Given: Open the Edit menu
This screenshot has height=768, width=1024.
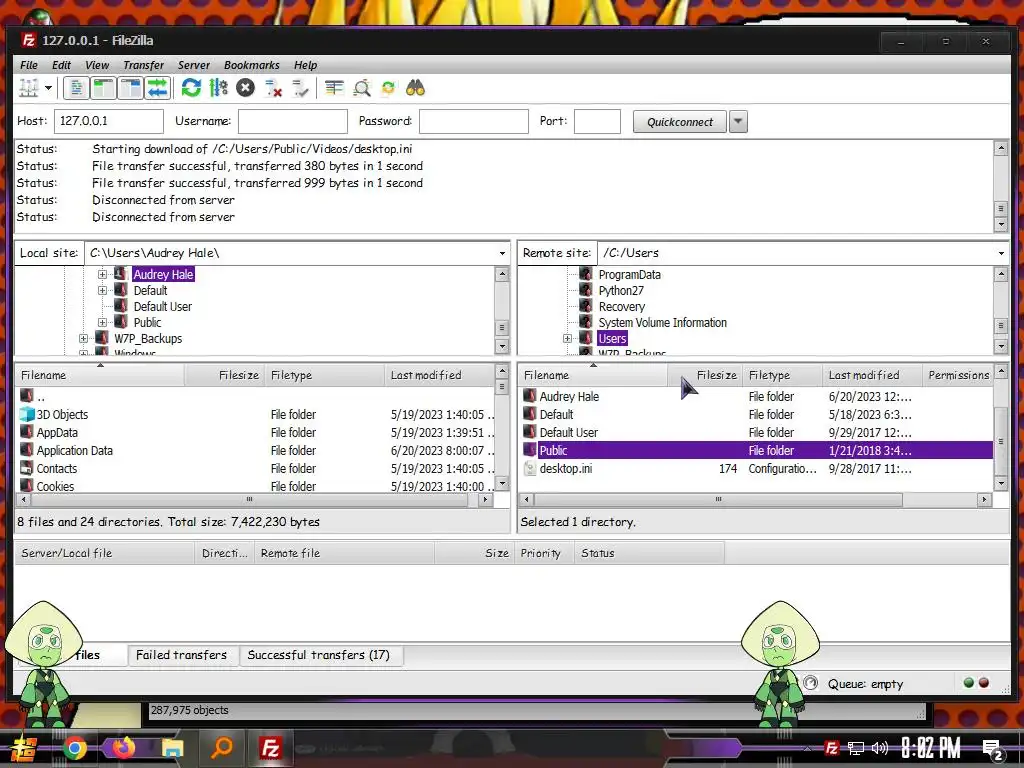Looking at the screenshot, I should pos(61,65).
